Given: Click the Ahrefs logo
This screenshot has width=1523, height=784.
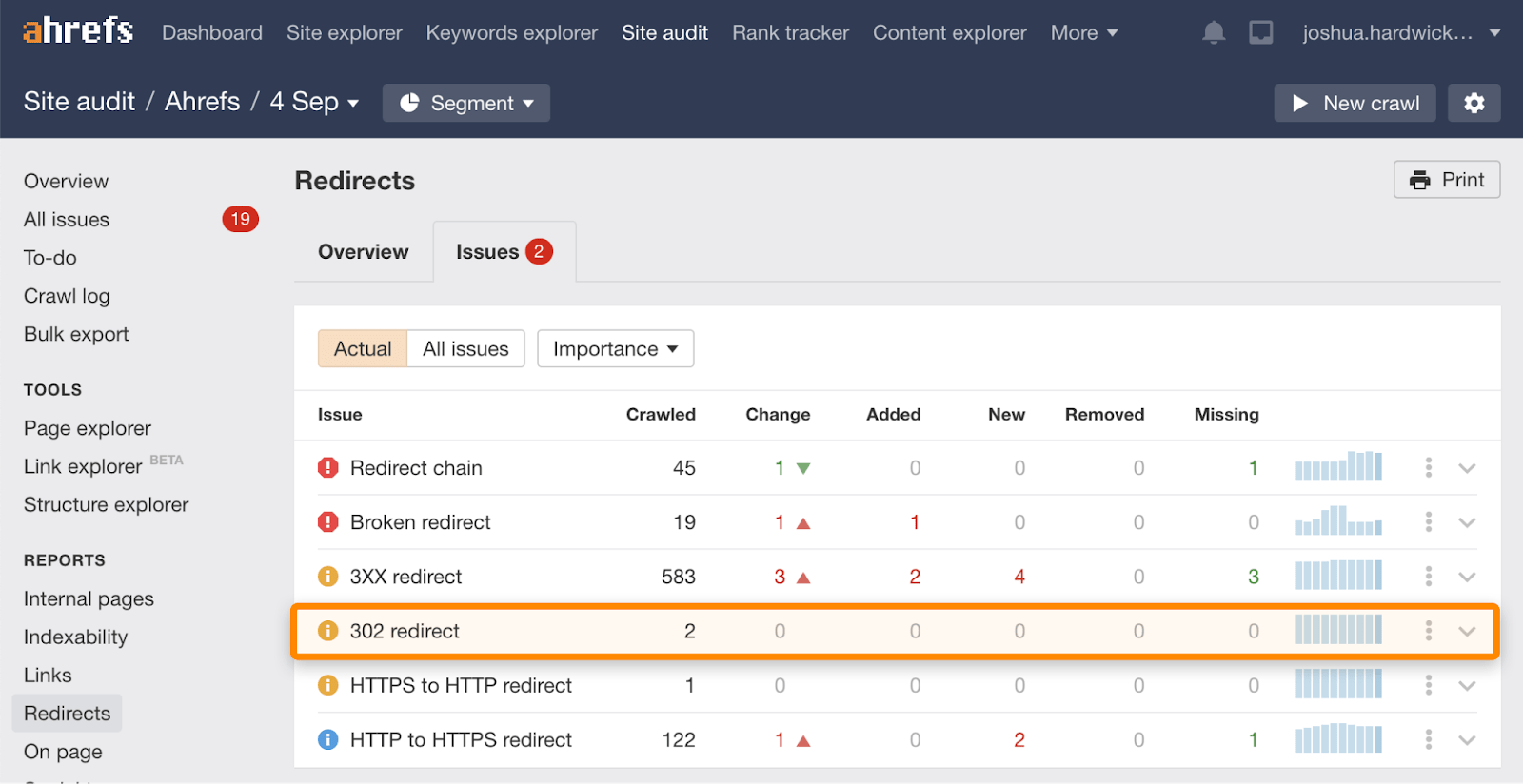Looking at the screenshot, I should pyautogui.click(x=78, y=31).
